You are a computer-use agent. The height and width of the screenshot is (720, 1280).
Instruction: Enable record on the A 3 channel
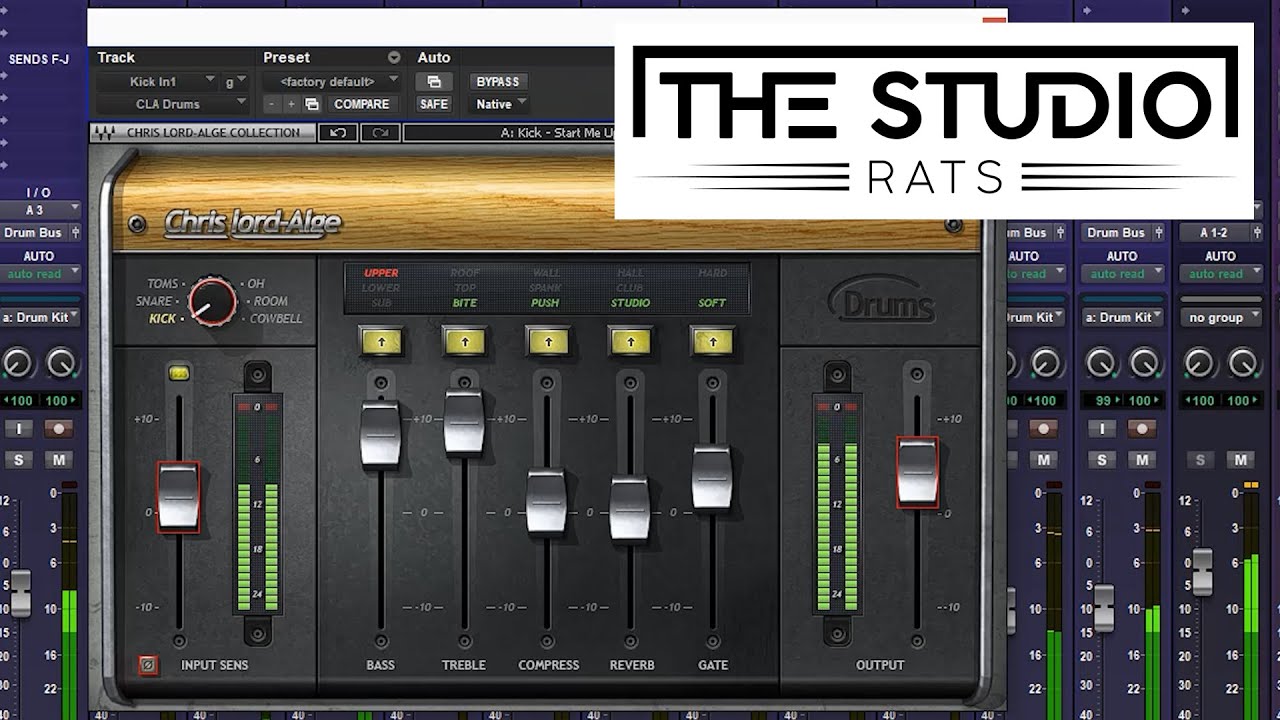(x=60, y=429)
